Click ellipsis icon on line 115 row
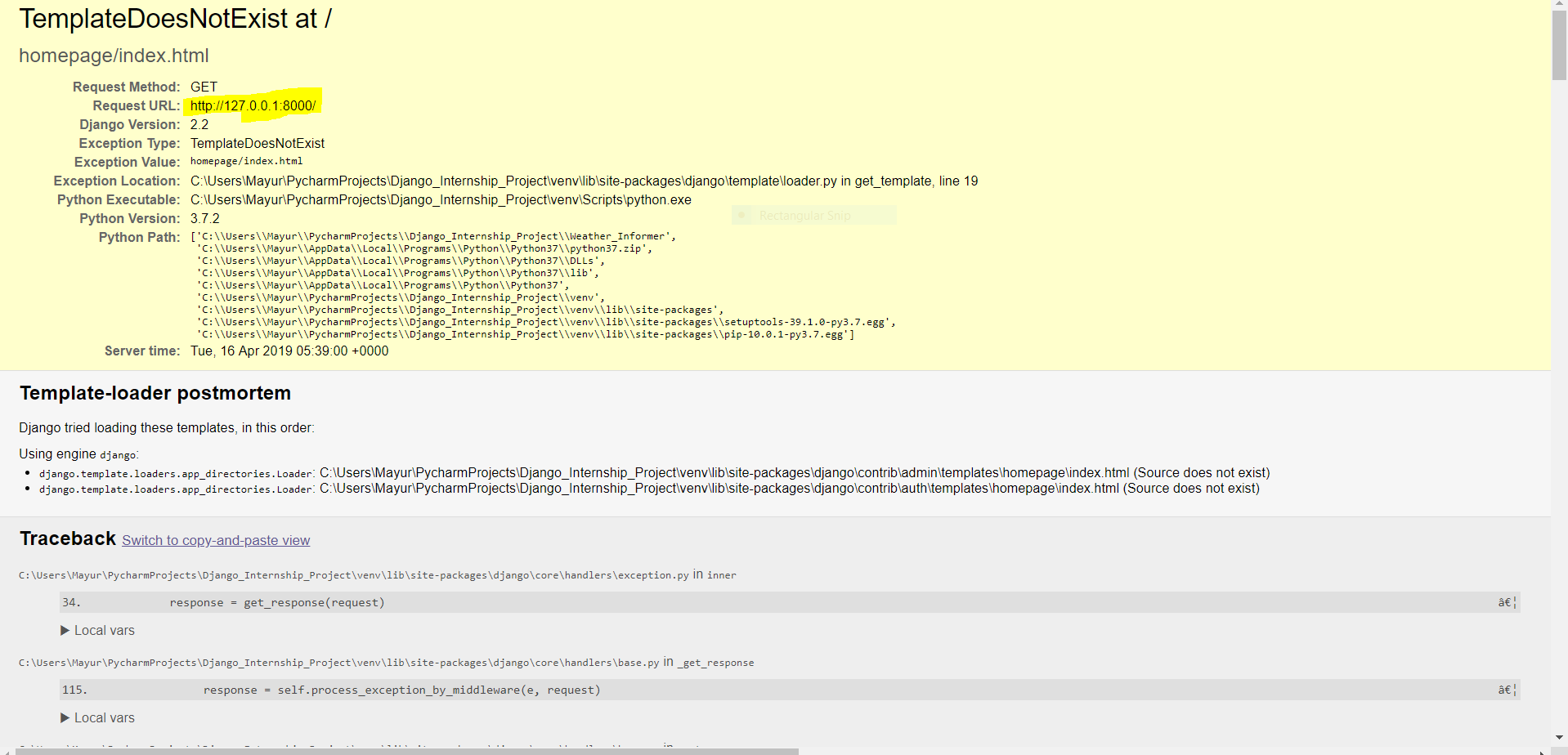The image size is (1568, 755). click(1507, 690)
